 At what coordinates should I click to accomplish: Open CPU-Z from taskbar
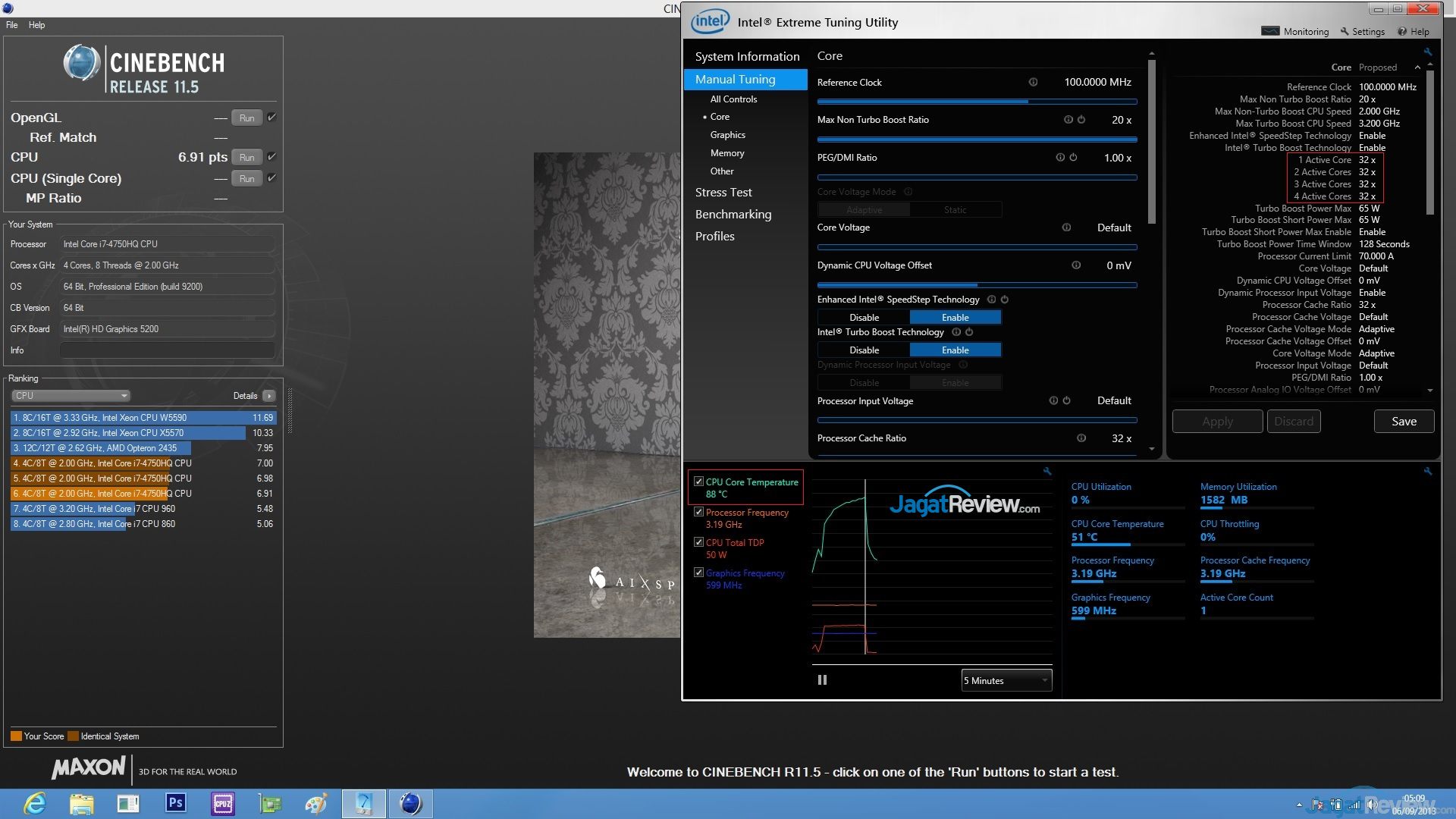[223, 804]
